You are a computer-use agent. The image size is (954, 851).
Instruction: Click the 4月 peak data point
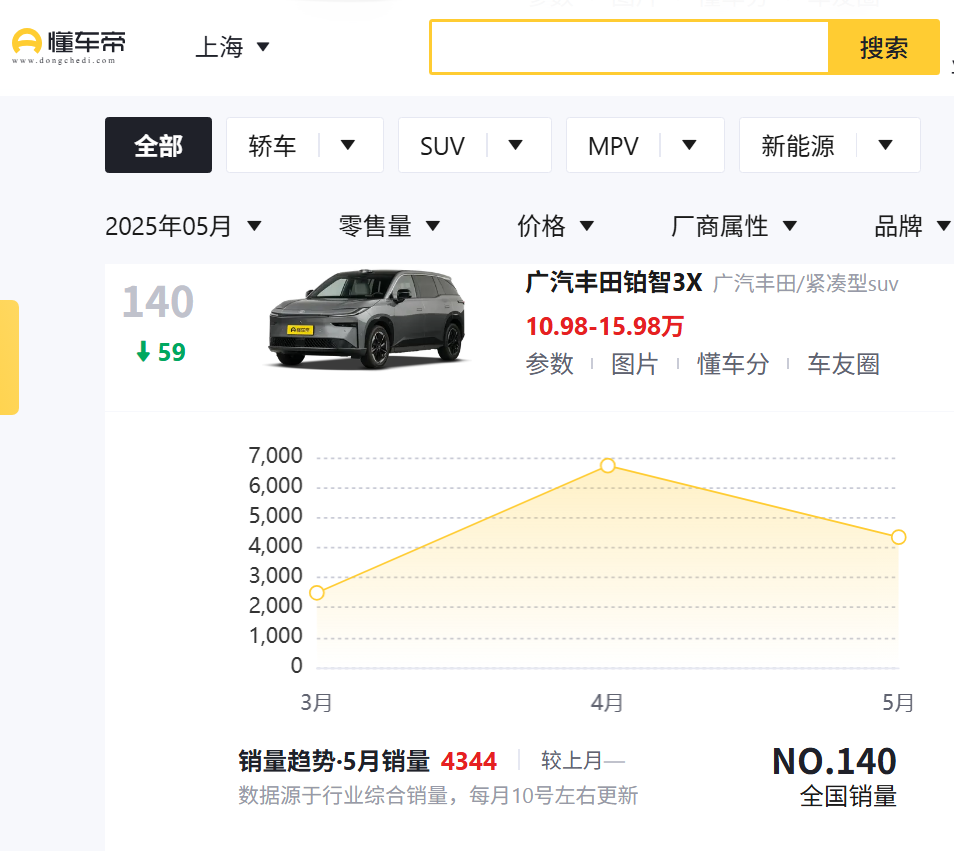(x=607, y=465)
